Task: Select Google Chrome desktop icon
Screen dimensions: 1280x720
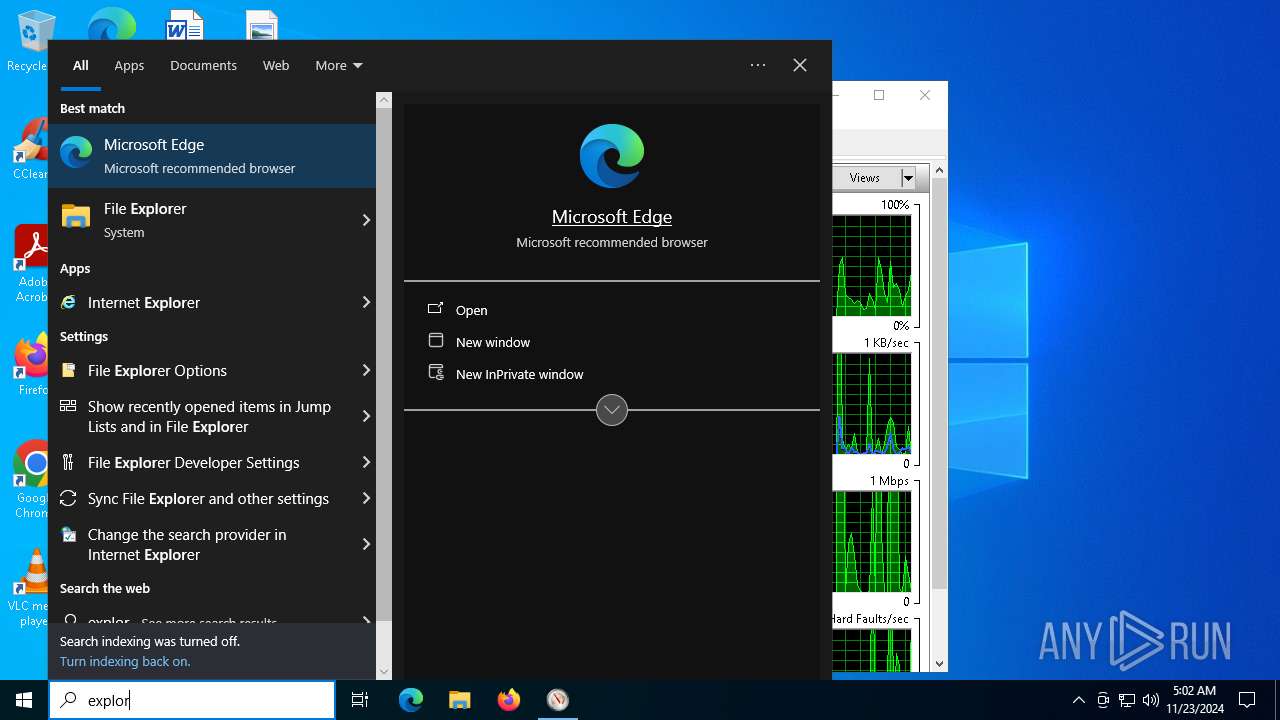Action: [x=32, y=480]
